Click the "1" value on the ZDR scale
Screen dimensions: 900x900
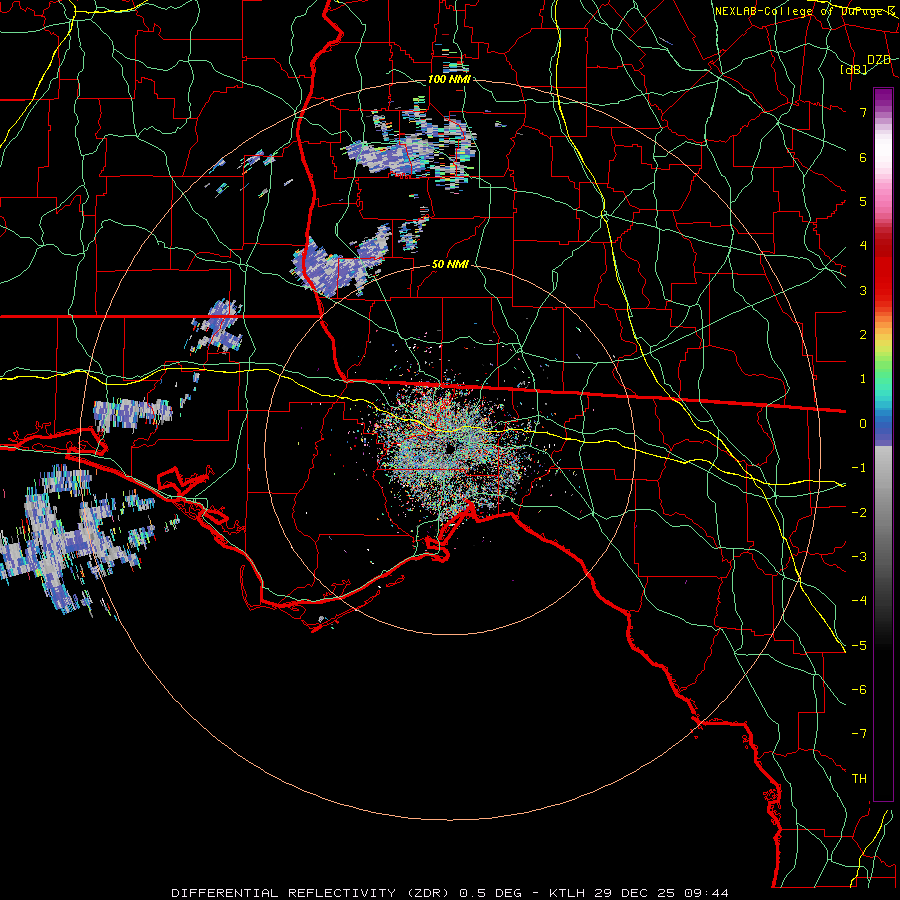(863, 379)
